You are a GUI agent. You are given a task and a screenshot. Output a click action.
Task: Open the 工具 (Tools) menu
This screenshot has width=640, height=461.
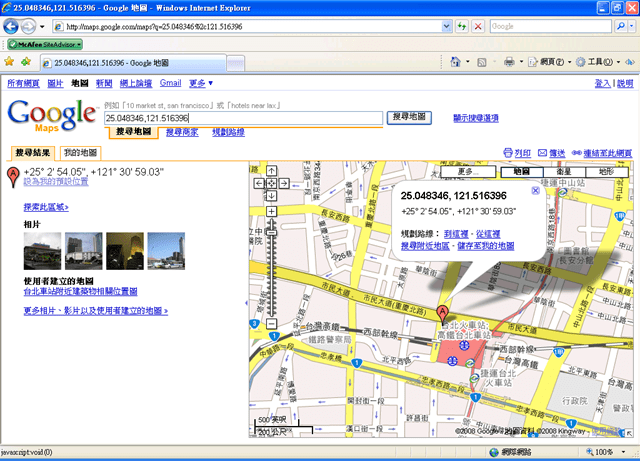point(598,62)
